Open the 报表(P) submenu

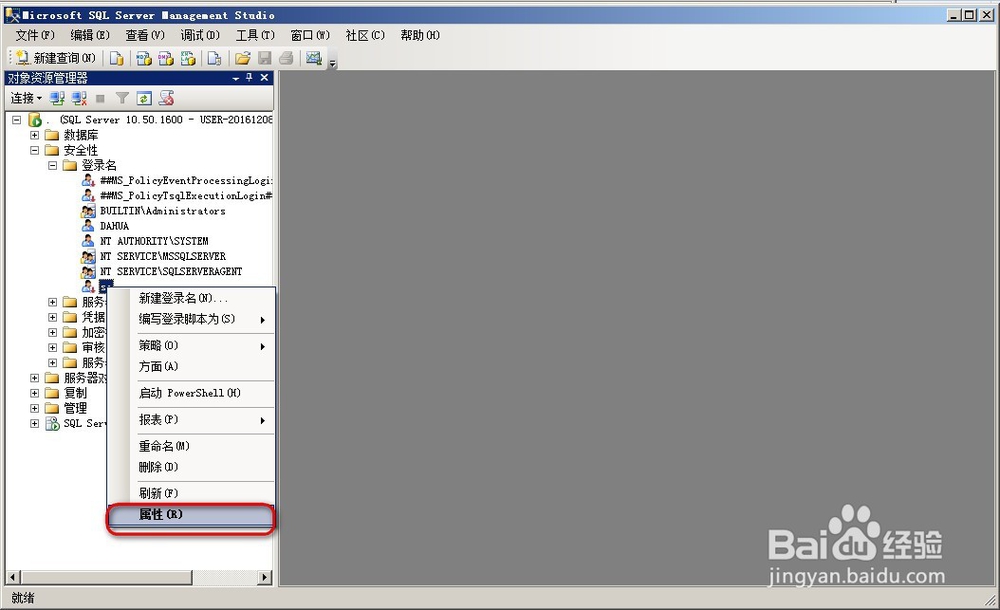pyautogui.click(x=191, y=420)
